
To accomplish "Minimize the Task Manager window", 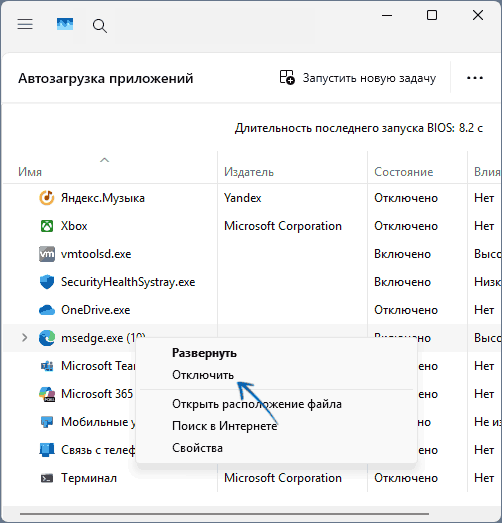I will click(387, 15).
